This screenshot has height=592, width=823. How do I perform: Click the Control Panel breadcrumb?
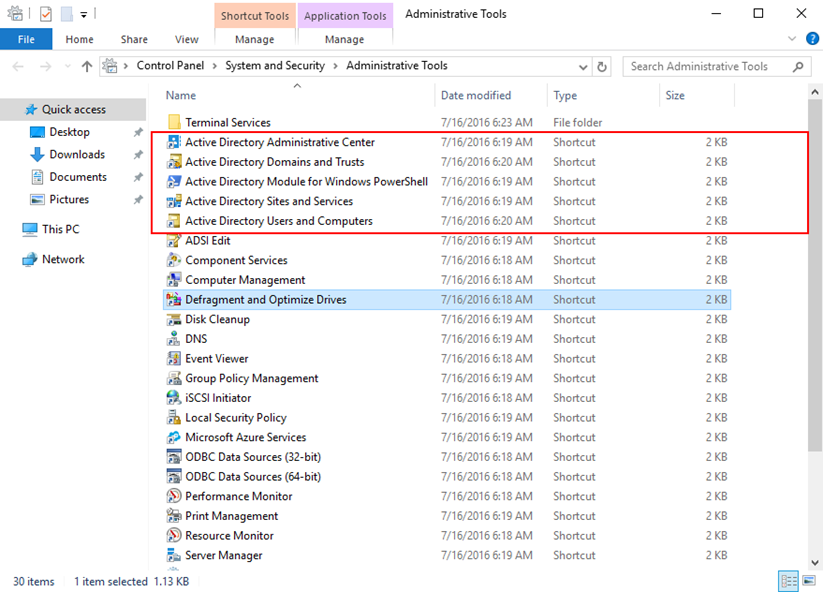point(171,66)
